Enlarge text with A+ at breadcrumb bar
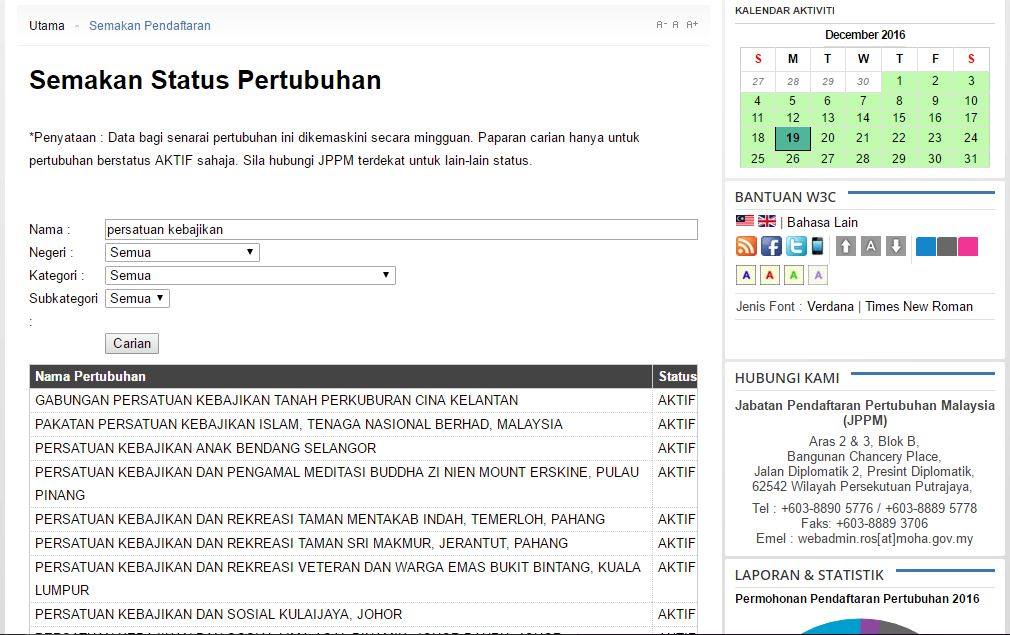Screen dimensions: 1010x635 pyautogui.click(x=692, y=24)
